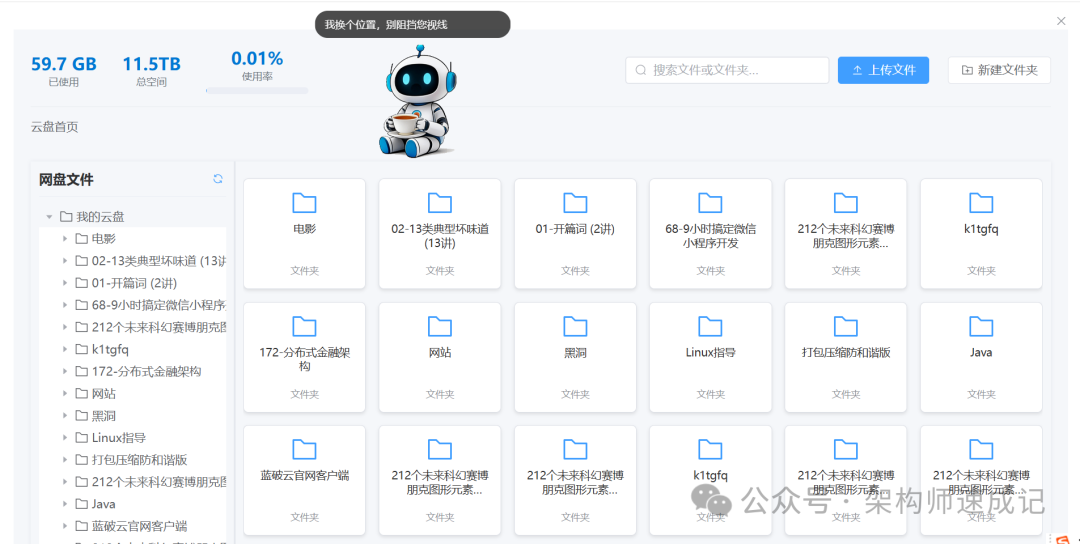
Task: Click folder icon beside 01-开篇词 (2讲) in tree
Action: pyautogui.click(x=81, y=283)
